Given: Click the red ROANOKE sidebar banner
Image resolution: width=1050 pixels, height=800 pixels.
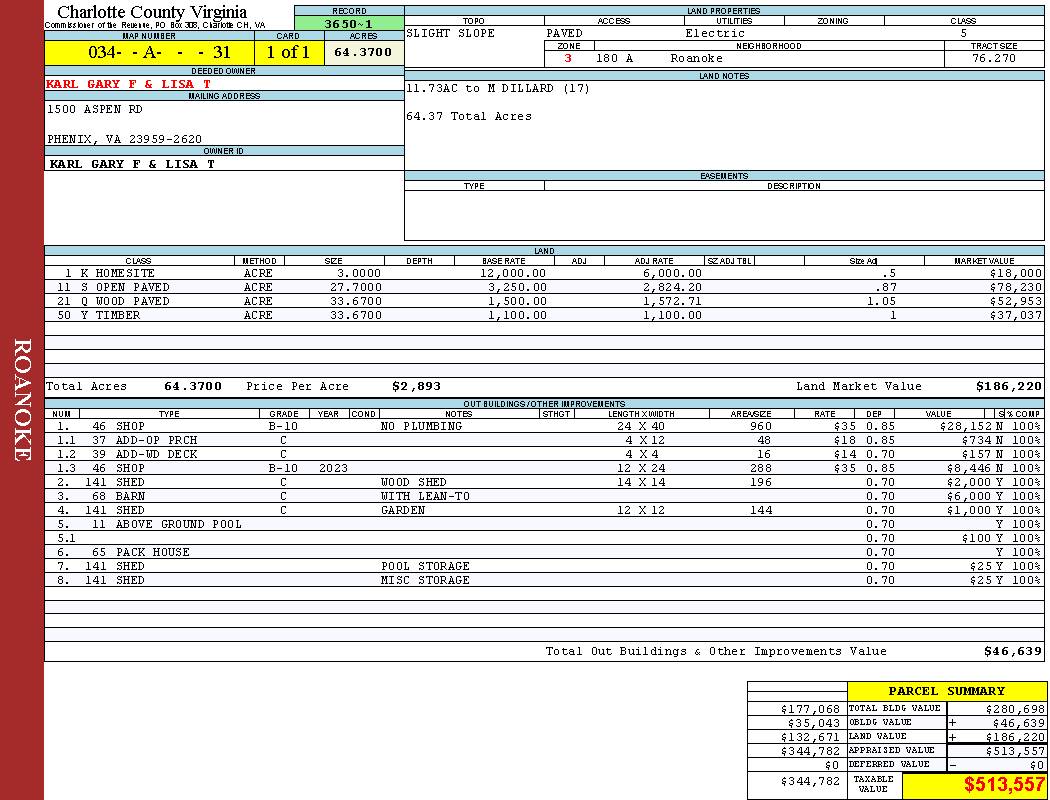Looking at the screenshot, I should (22, 400).
